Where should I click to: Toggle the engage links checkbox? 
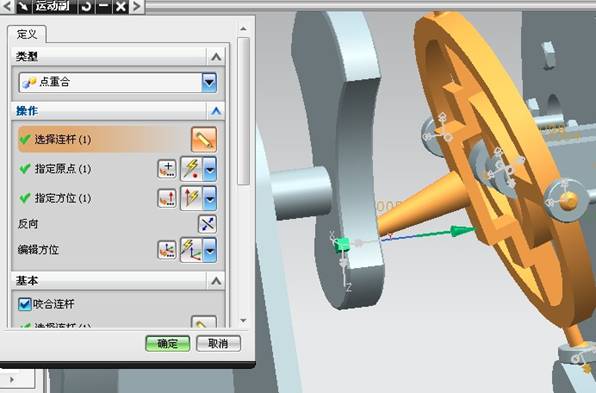pos(25,304)
